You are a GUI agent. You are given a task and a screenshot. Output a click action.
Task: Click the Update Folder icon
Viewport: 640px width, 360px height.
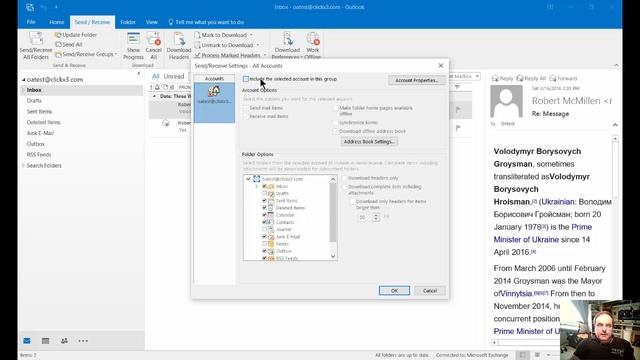click(x=58, y=35)
